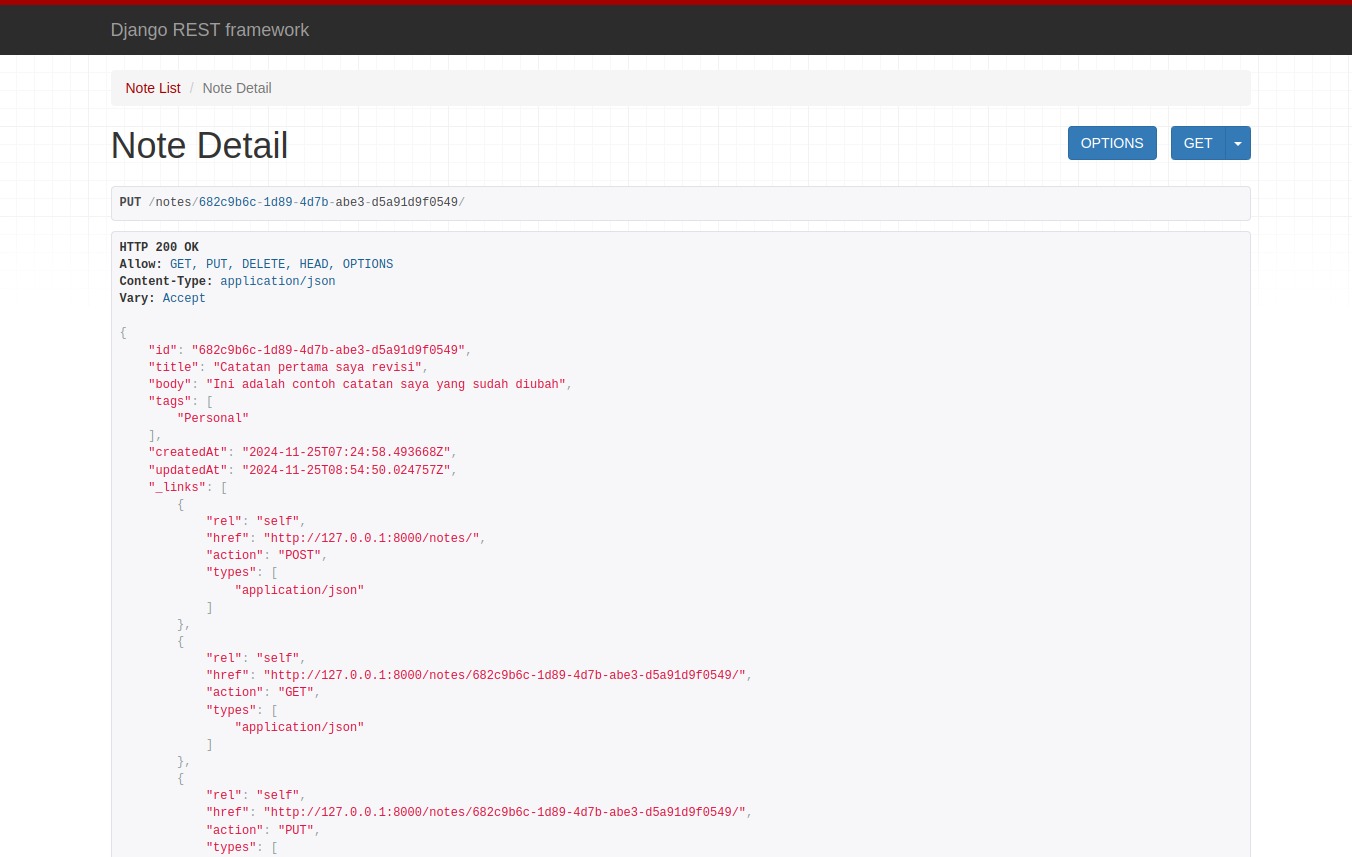Click the action value "GET" in JSON
The width and height of the screenshot is (1352, 857).
[x=296, y=692]
